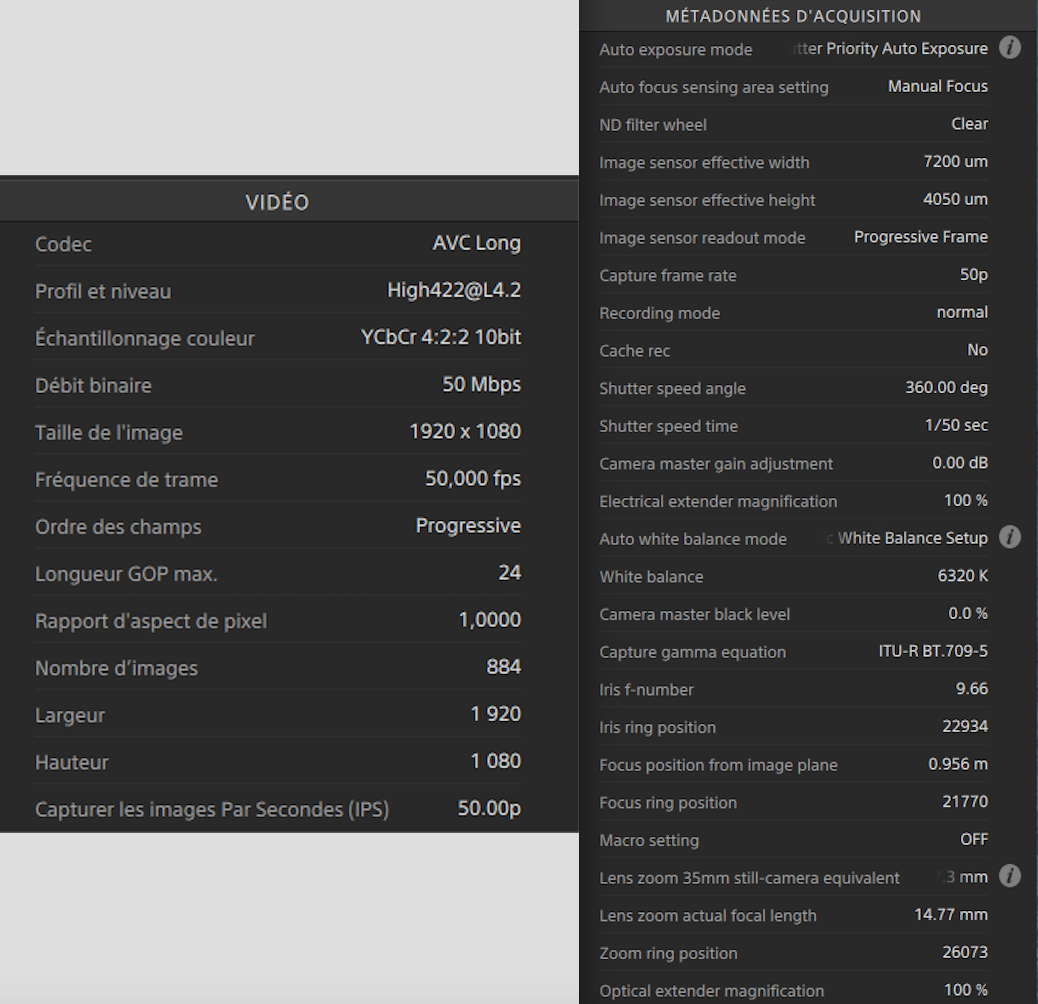The width and height of the screenshot is (1038, 1004).
Task: Select the Échantillonnage couleur YCbCr 4:2:2 10bit value
Action: [x=441, y=338]
